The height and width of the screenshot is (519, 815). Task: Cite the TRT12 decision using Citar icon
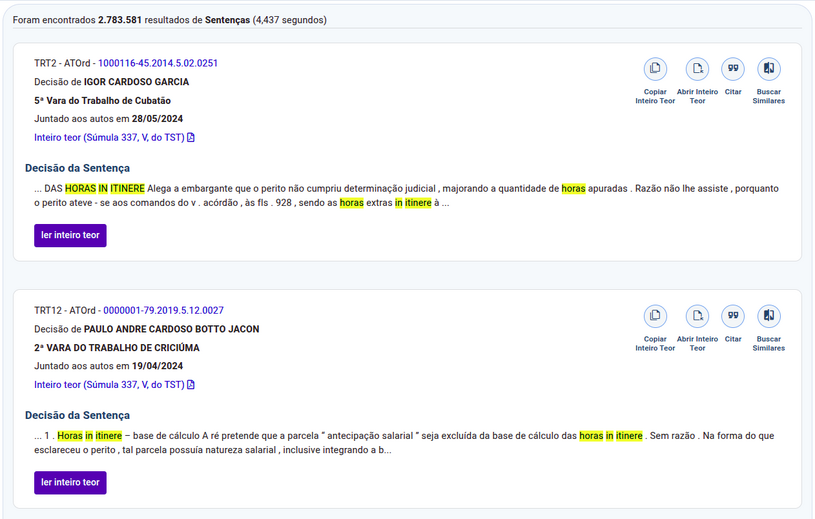(733, 316)
